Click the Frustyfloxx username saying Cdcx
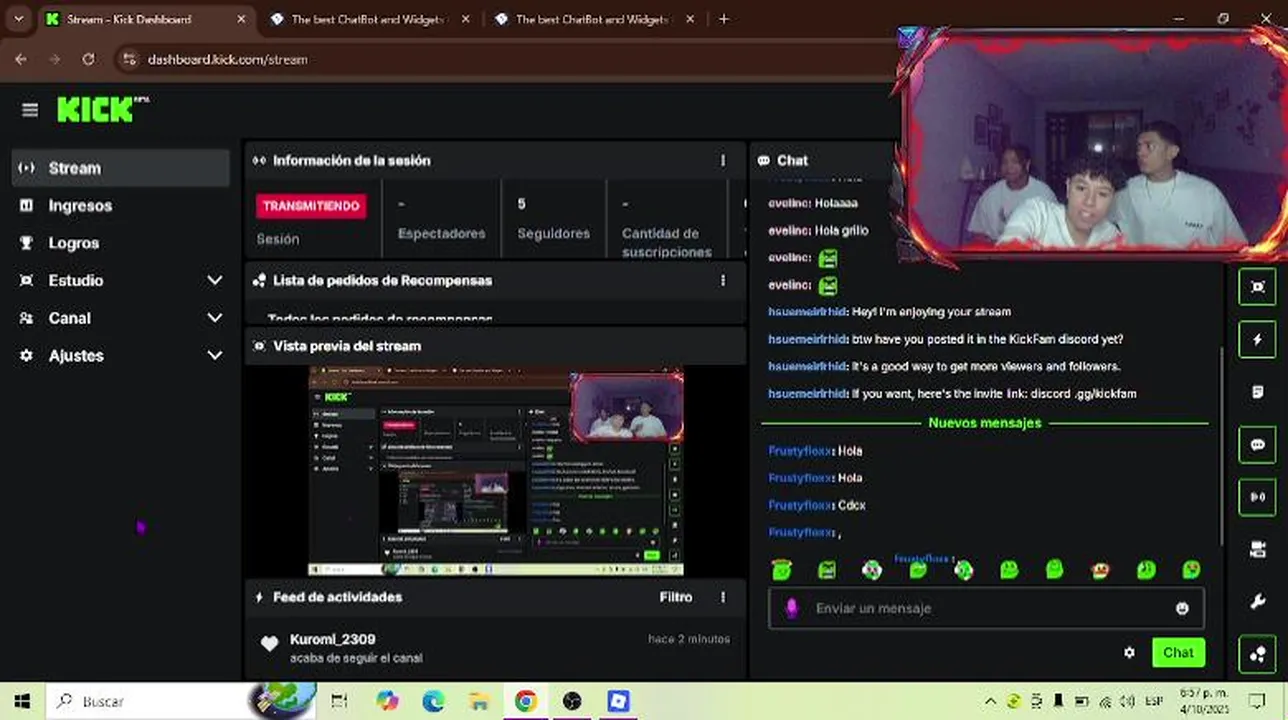 (x=800, y=505)
